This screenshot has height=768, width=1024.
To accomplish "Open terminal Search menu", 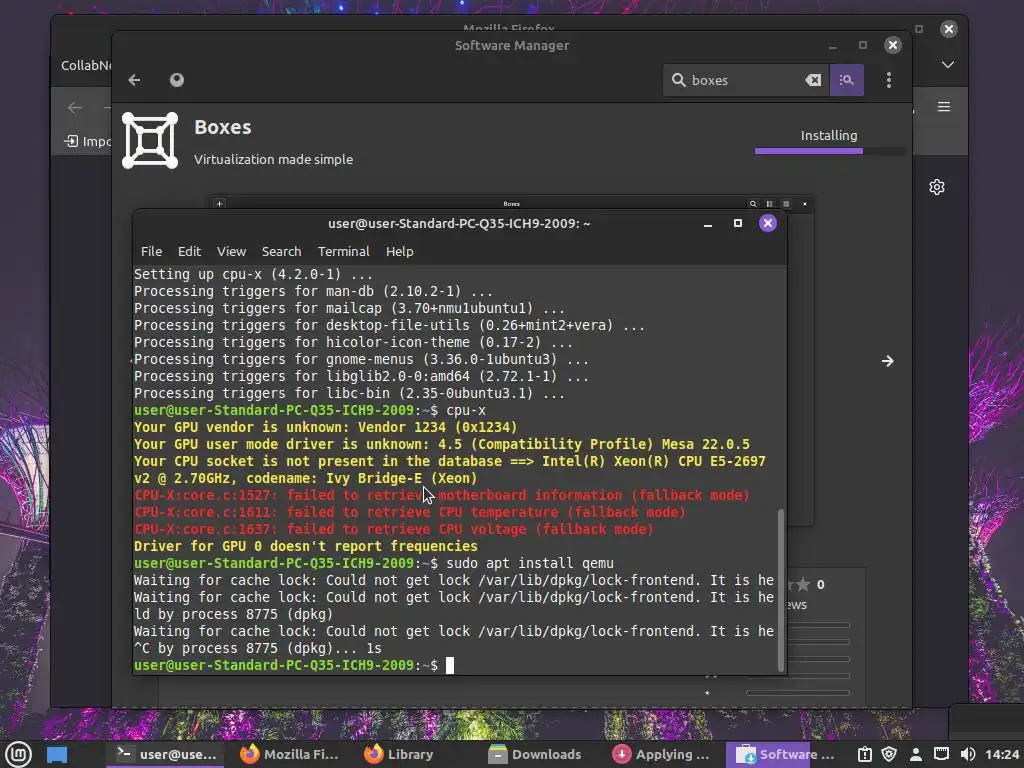I will pos(281,251).
